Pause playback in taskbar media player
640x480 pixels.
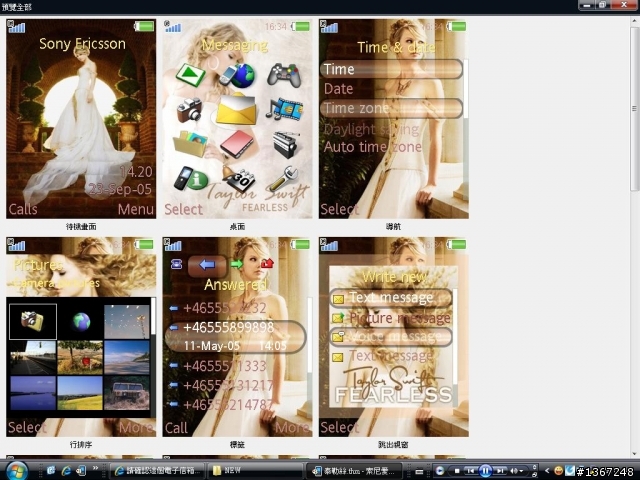tap(485, 471)
